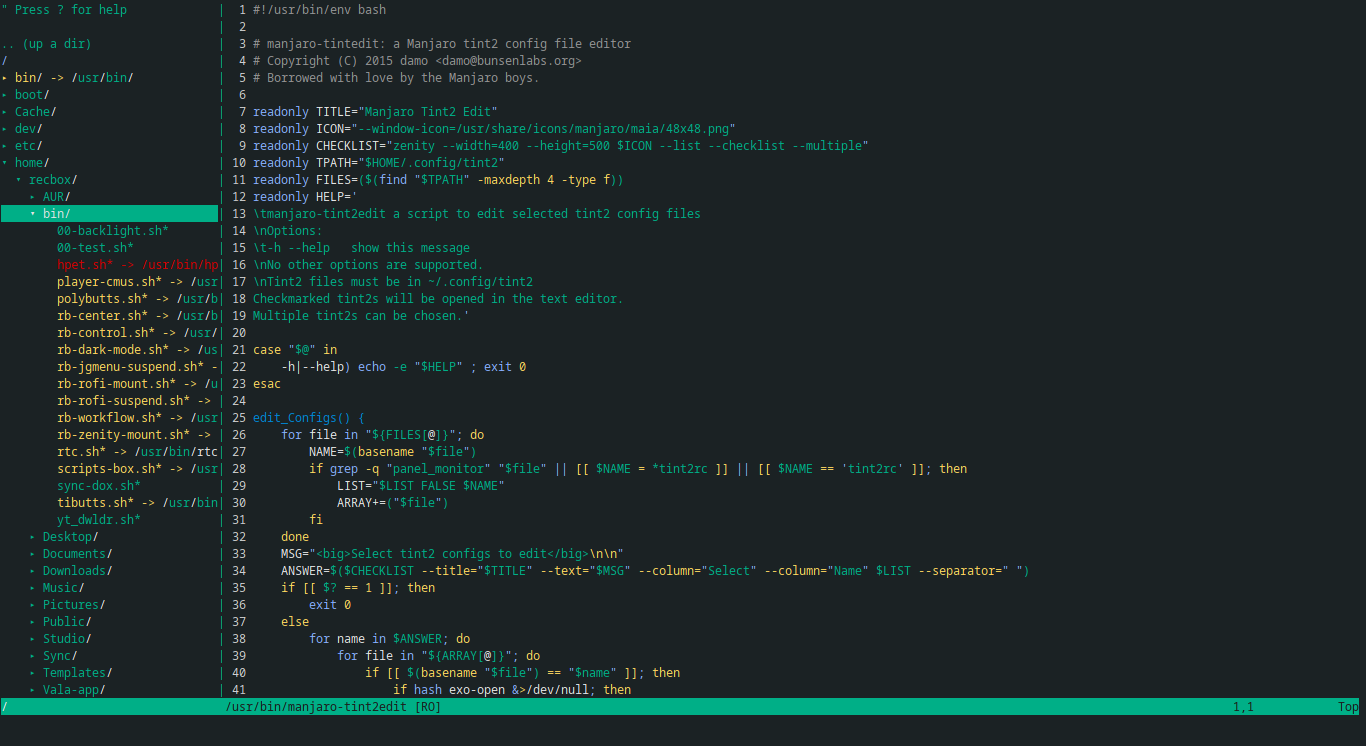Screen dimensions: 1366x746
Task: Open the 00-backlight.sh file
Action: 112,231
